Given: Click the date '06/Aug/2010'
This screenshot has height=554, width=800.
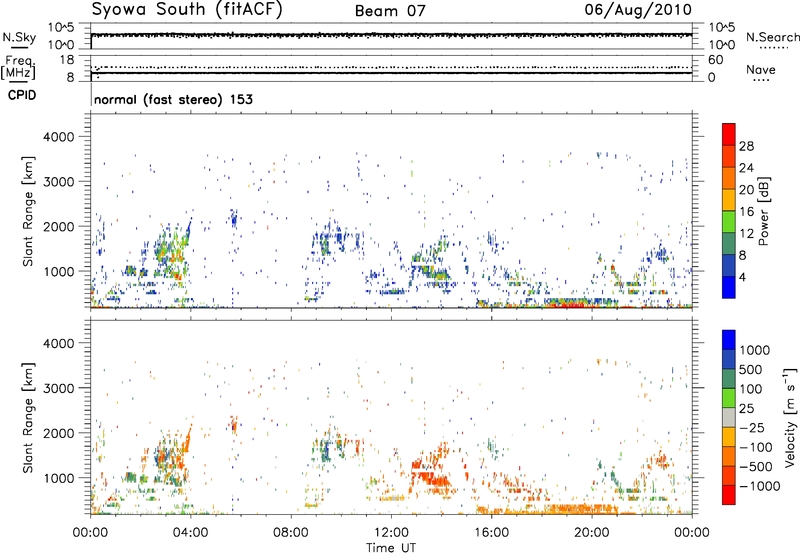Looking at the screenshot, I should click(638, 10).
